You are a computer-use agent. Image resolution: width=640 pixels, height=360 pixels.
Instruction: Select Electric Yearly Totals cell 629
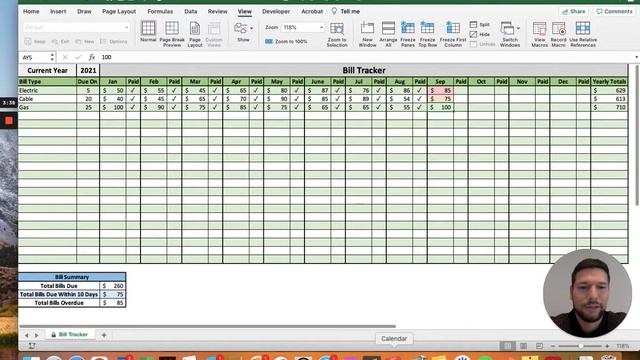point(609,90)
